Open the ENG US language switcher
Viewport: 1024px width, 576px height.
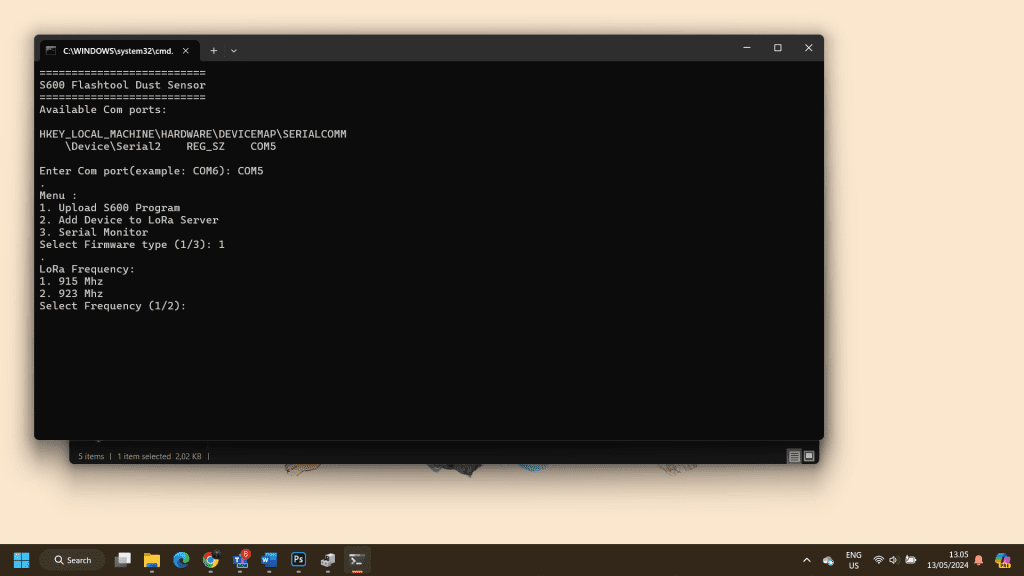click(x=853, y=560)
